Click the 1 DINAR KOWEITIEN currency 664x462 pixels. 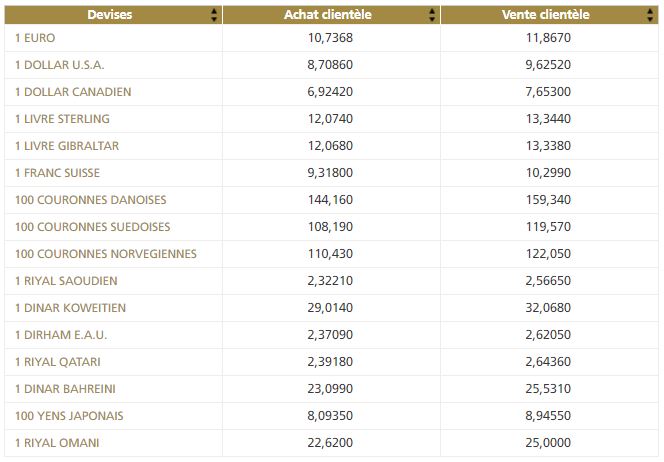coord(71,308)
